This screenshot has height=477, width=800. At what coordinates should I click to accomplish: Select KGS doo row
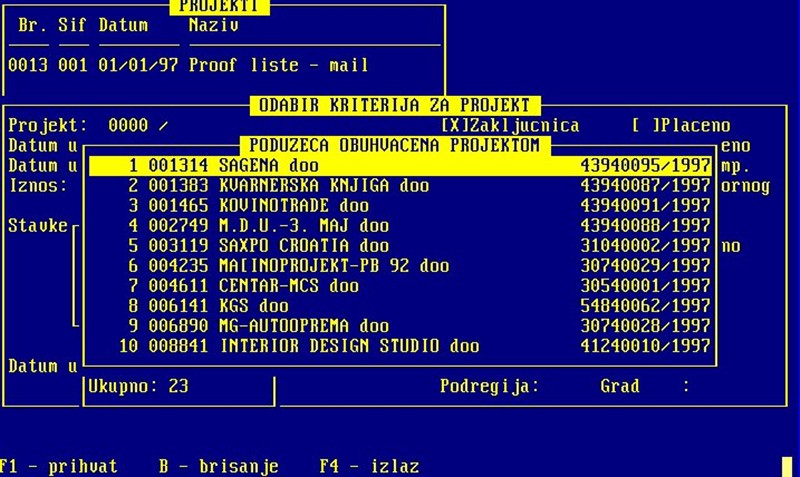point(401,306)
